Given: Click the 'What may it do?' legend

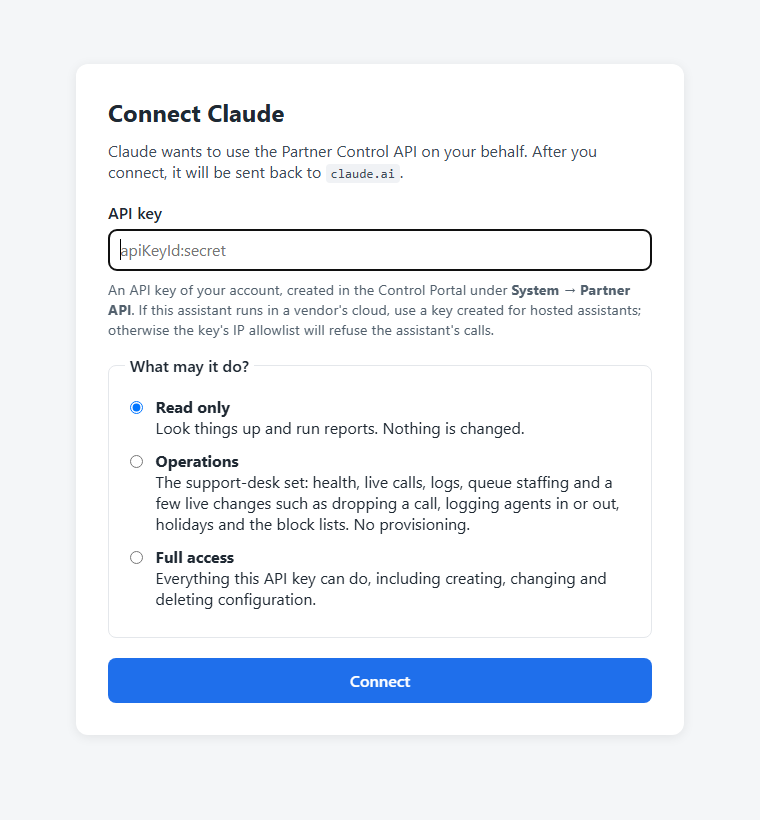Looking at the screenshot, I should 189,367.
